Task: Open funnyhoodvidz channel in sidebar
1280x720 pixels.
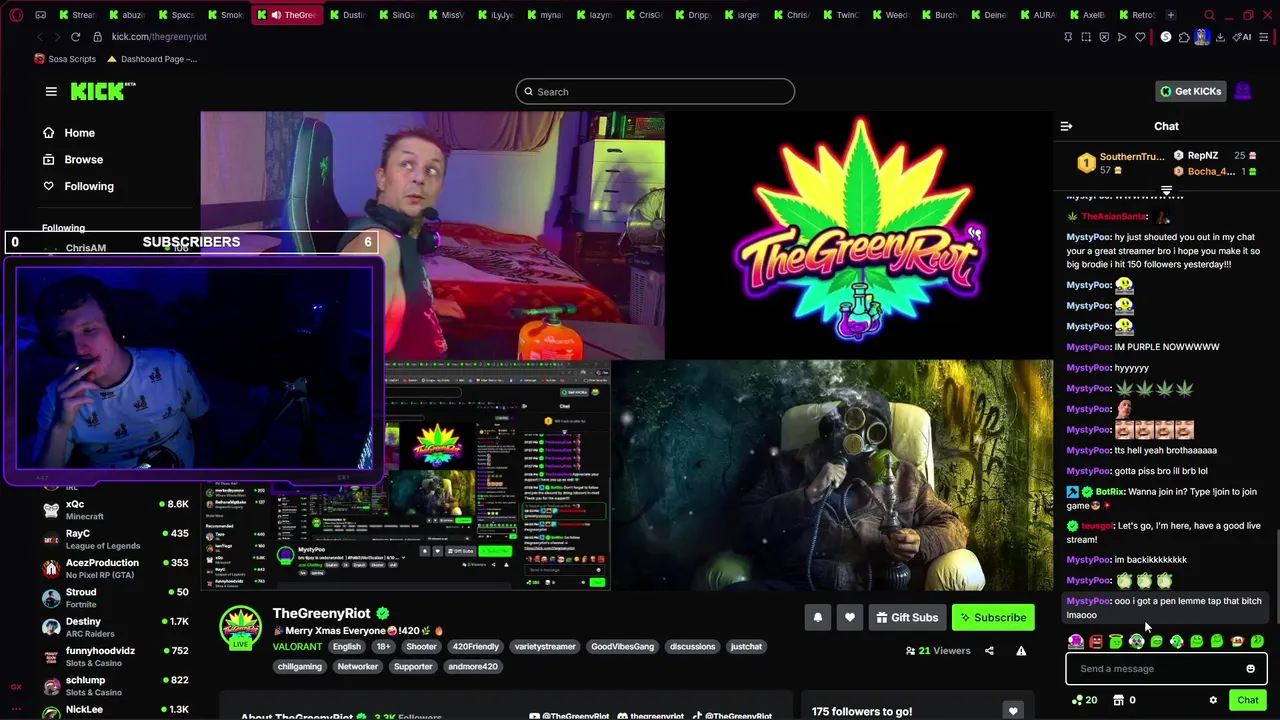Action: pos(115,657)
